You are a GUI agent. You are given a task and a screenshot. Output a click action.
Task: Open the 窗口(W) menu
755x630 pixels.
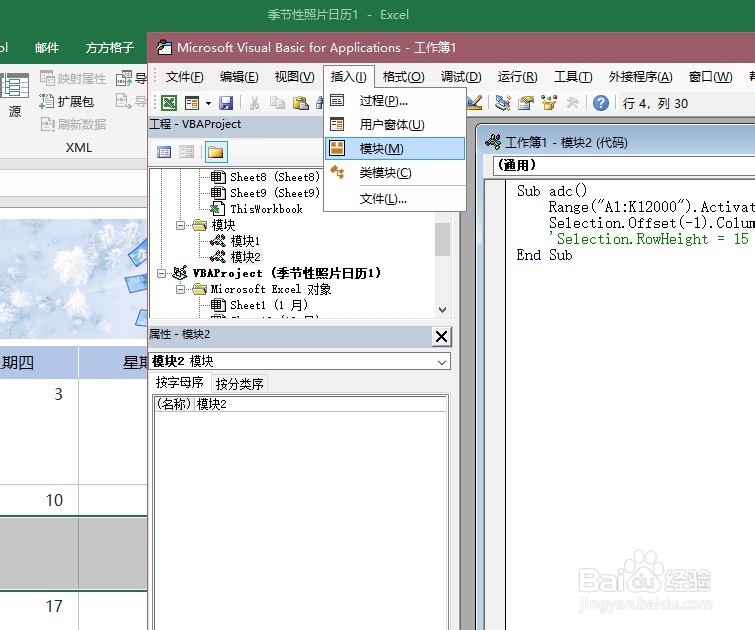point(710,77)
